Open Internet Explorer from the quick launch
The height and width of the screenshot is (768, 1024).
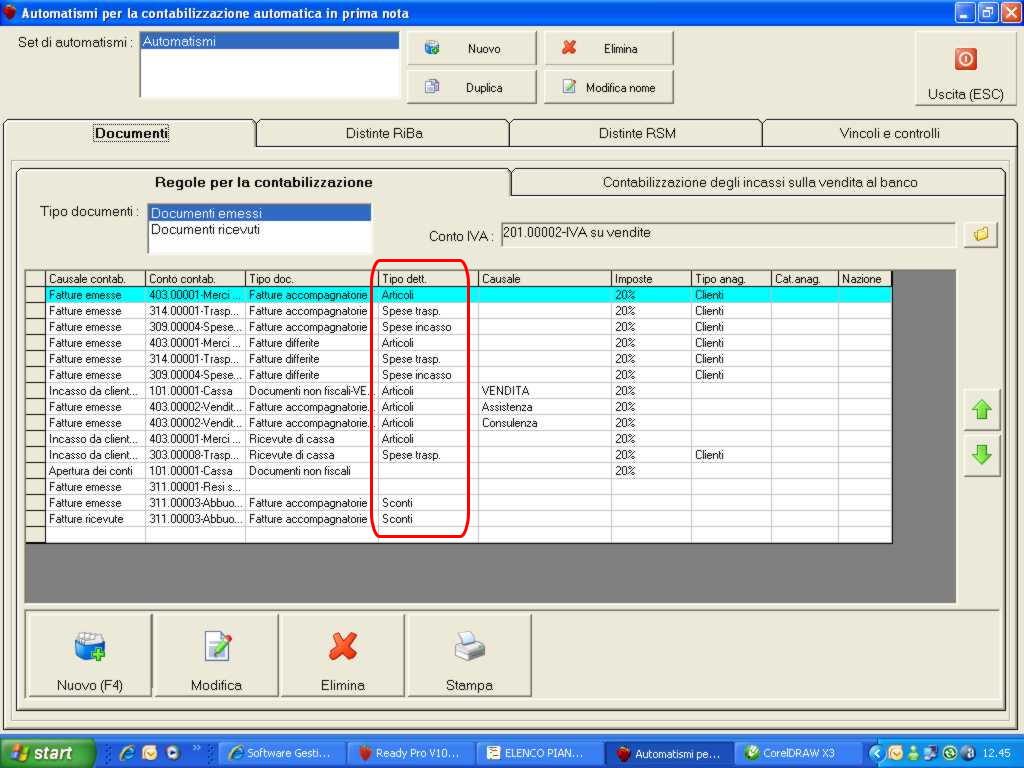pos(127,753)
